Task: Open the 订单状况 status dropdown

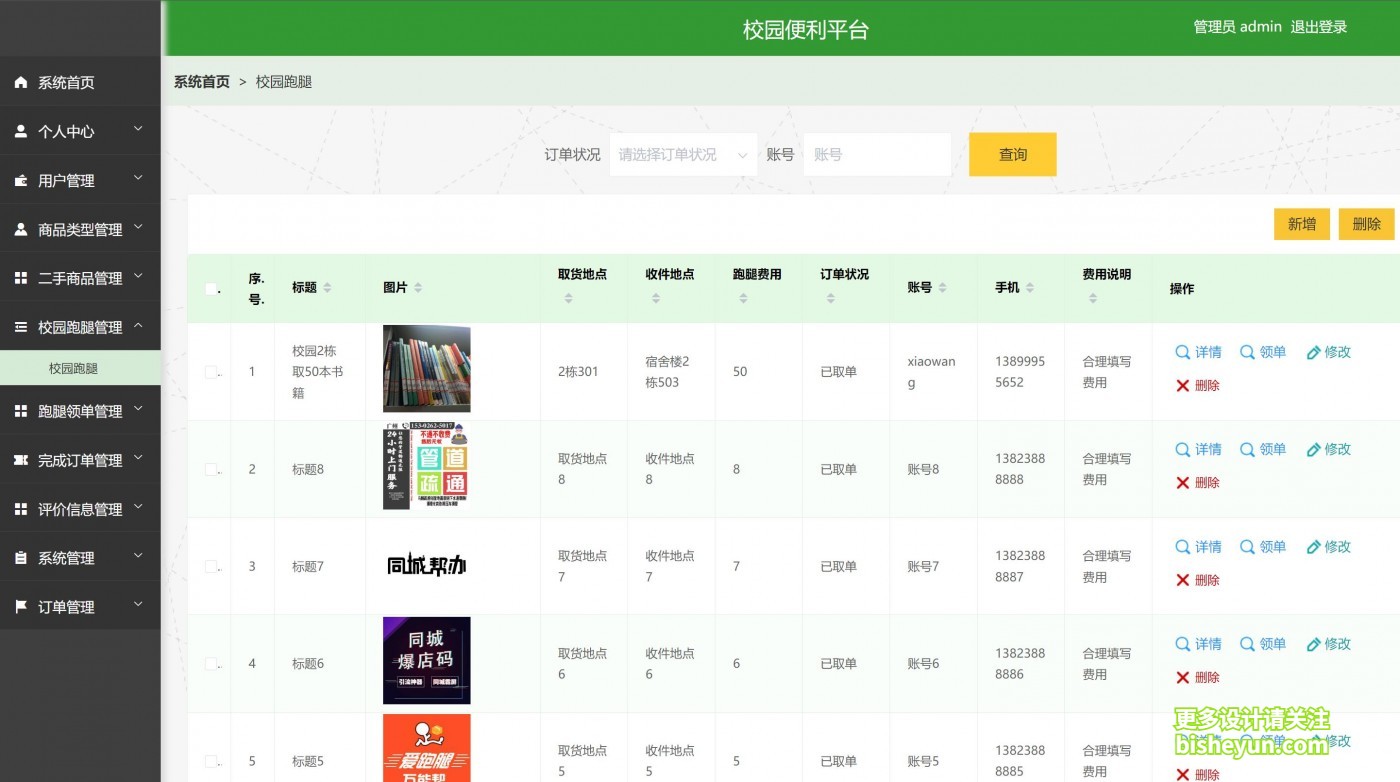Action: click(x=683, y=155)
